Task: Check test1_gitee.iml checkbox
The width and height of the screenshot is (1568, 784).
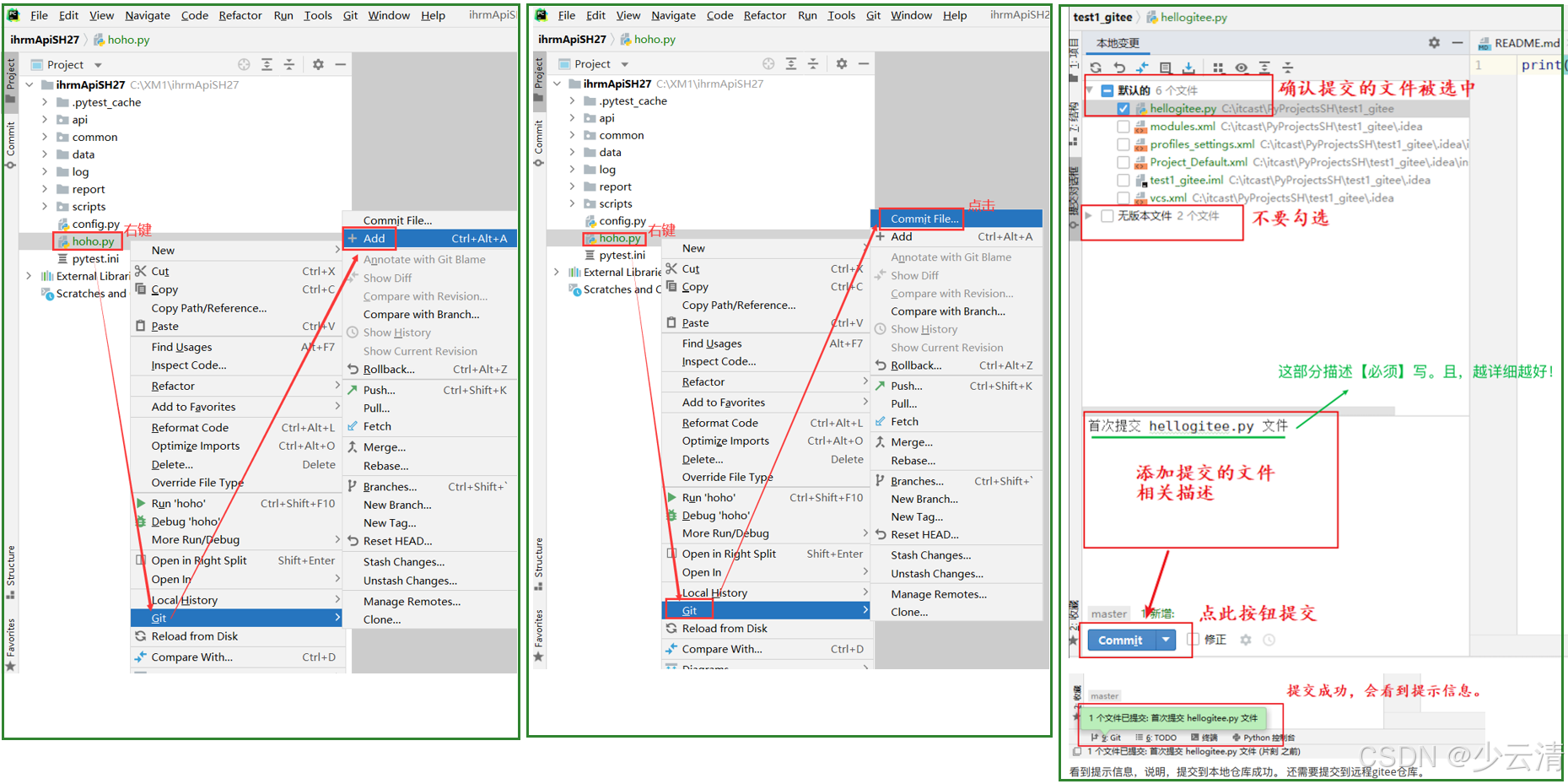Action: [x=1123, y=180]
